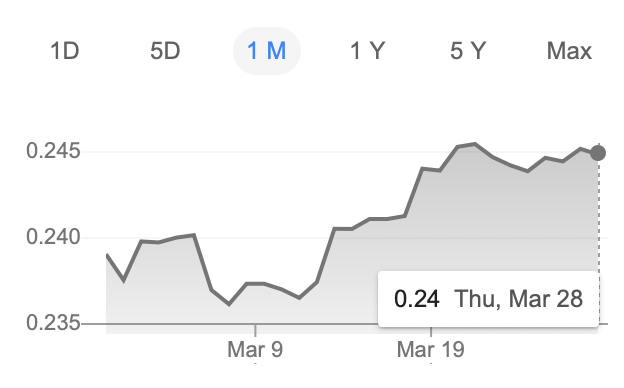
Task: Select the 5D time range
Action: pos(165,51)
